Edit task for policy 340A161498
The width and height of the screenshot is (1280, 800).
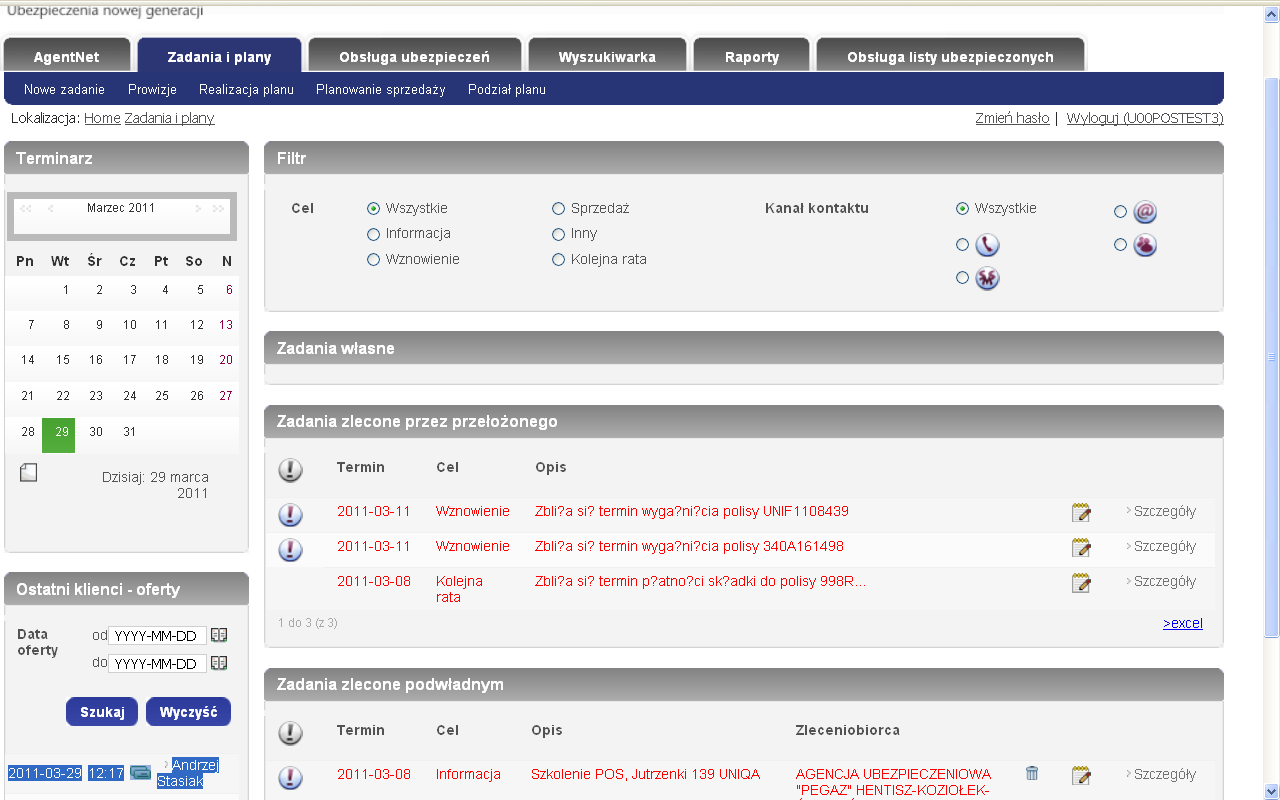coord(1081,548)
